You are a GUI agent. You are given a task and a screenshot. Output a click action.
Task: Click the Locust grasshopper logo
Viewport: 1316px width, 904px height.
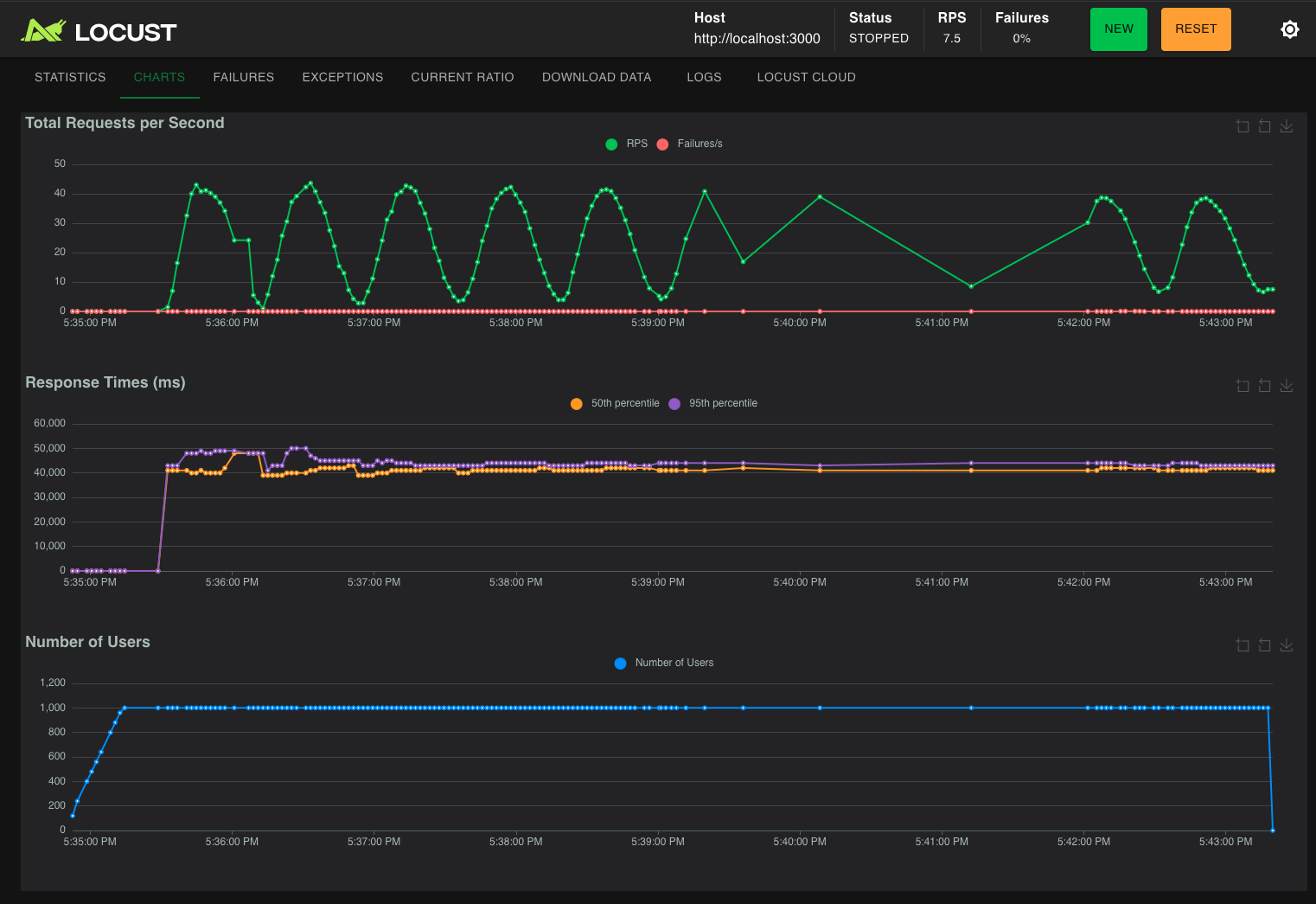(x=43, y=31)
